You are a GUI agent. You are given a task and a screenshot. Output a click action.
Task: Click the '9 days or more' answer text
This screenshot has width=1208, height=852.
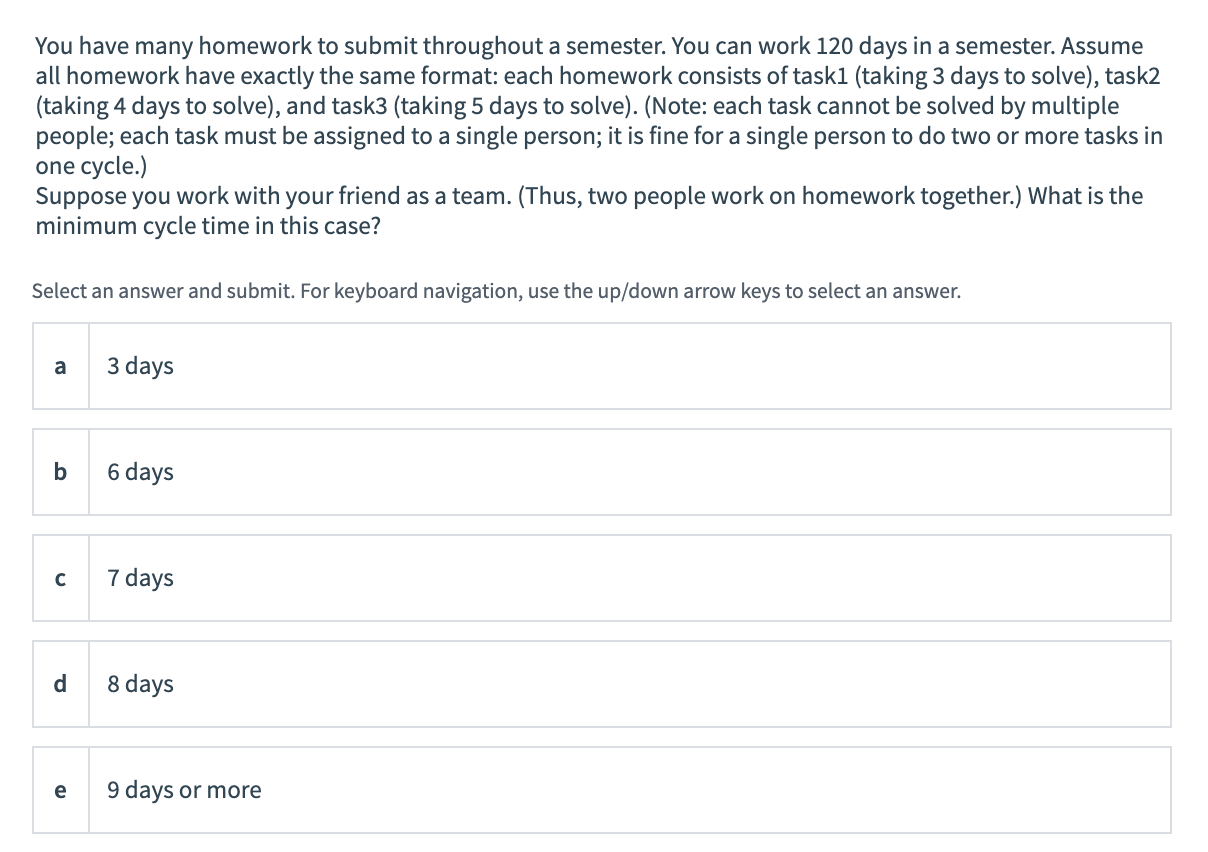tap(184, 790)
